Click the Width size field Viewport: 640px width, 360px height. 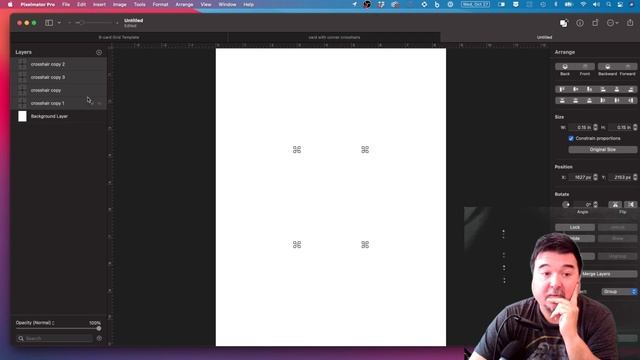point(580,127)
